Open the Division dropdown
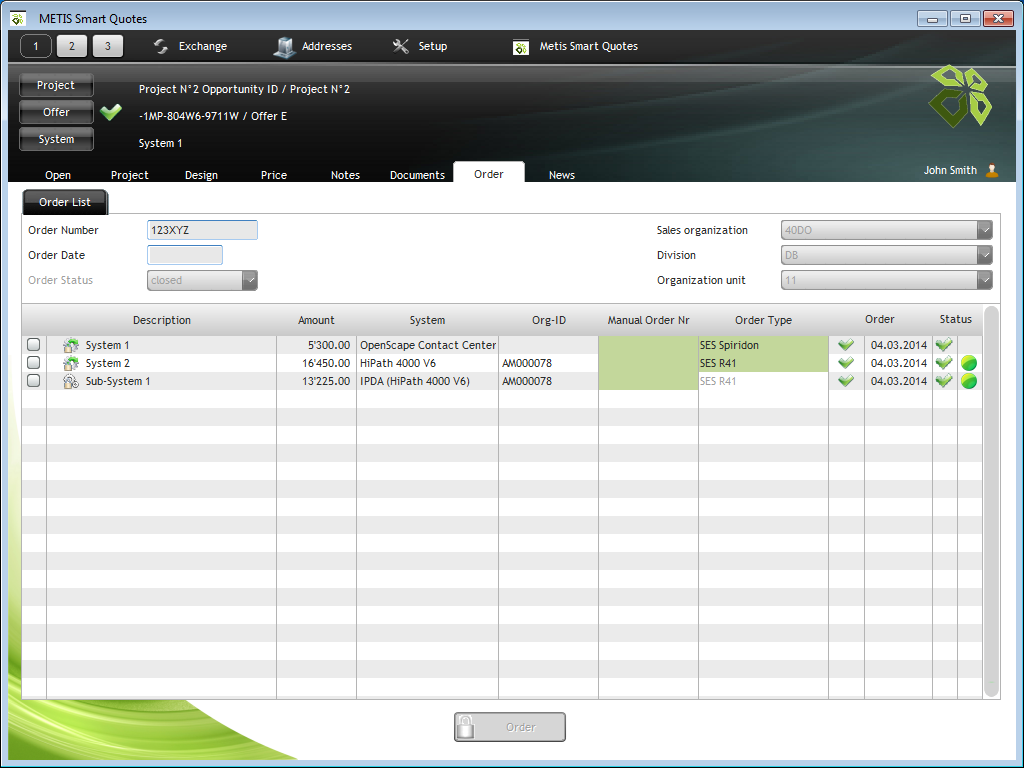Image resolution: width=1024 pixels, height=768 pixels. point(984,255)
